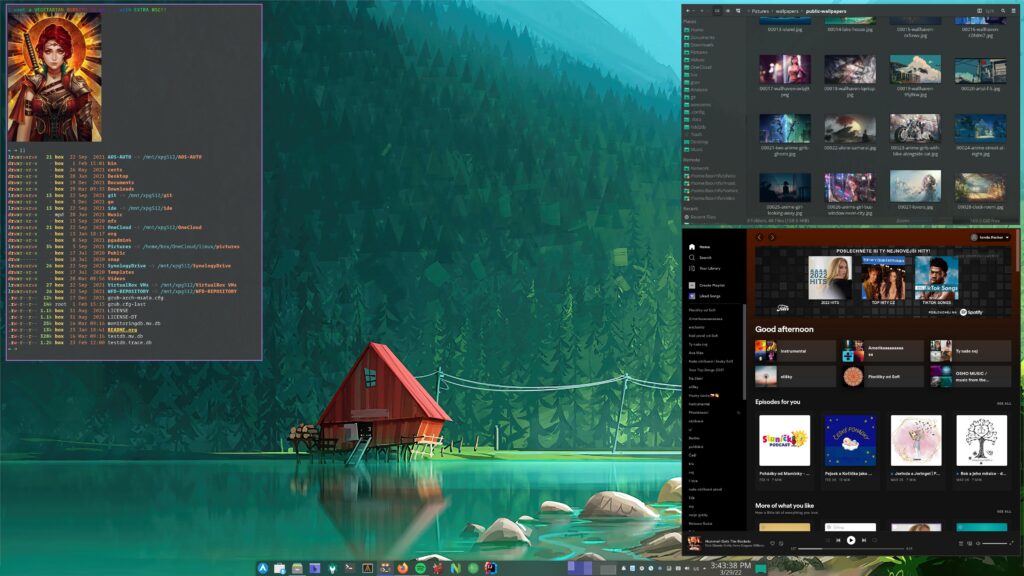Open the Instrumental playlist tile

pyautogui.click(x=795, y=351)
